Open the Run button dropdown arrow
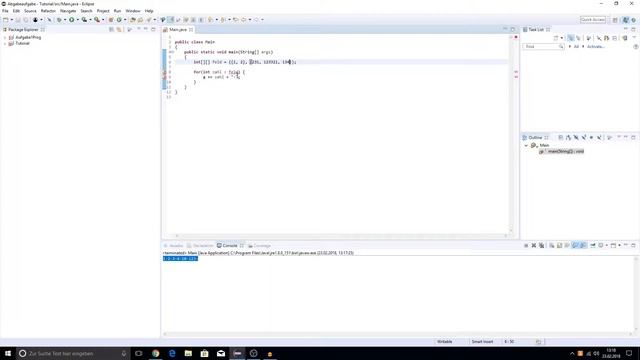This screenshot has width=640, height=360. [x=77, y=20]
